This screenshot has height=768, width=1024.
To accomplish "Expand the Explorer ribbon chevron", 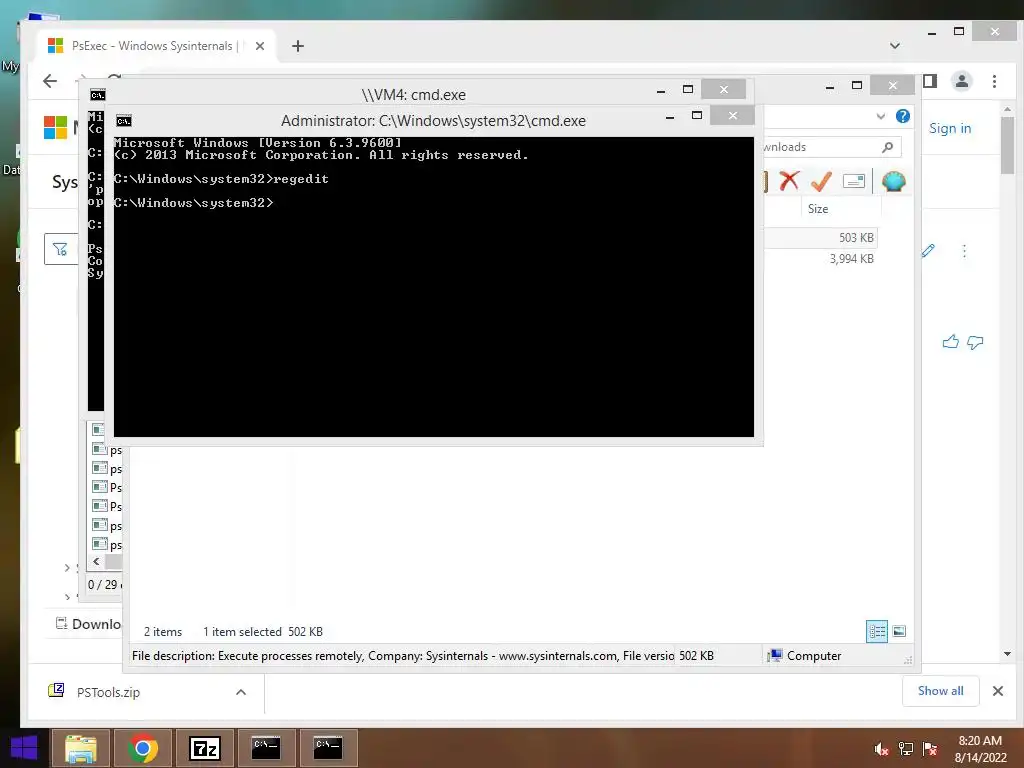I will pyautogui.click(x=880, y=116).
